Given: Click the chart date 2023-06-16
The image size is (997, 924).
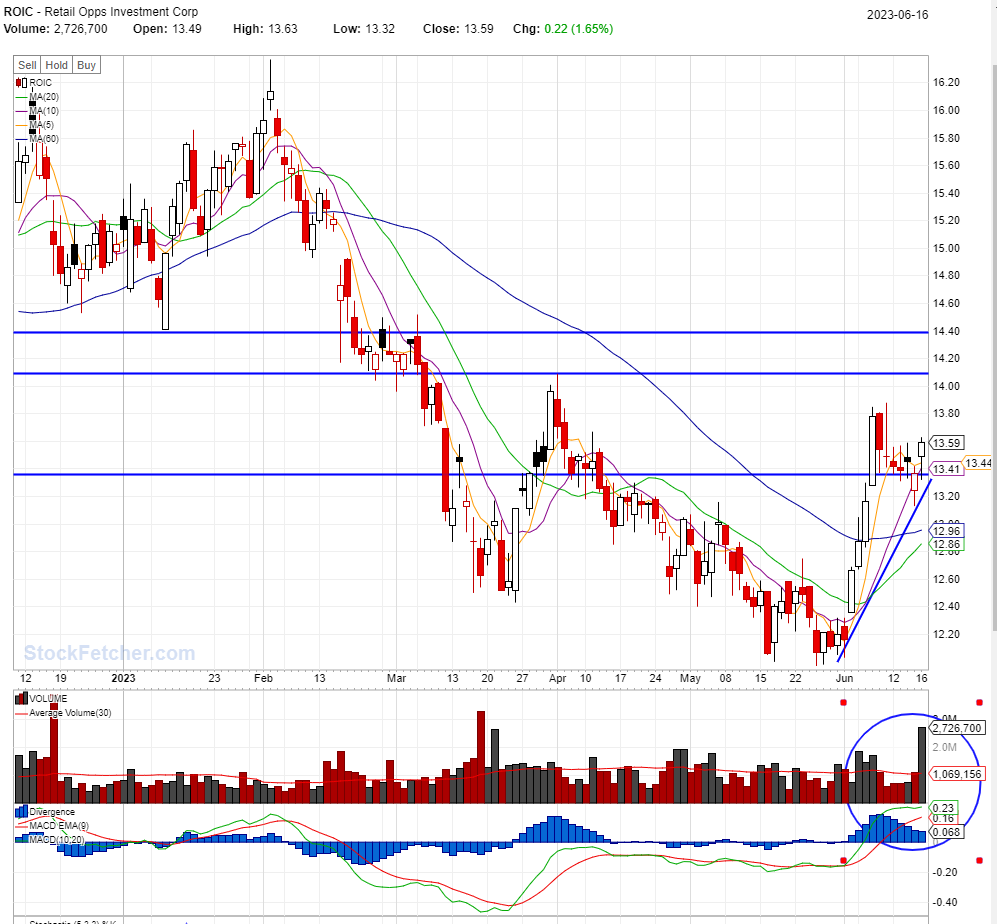Looking at the screenshot, I should pos(897,15).
